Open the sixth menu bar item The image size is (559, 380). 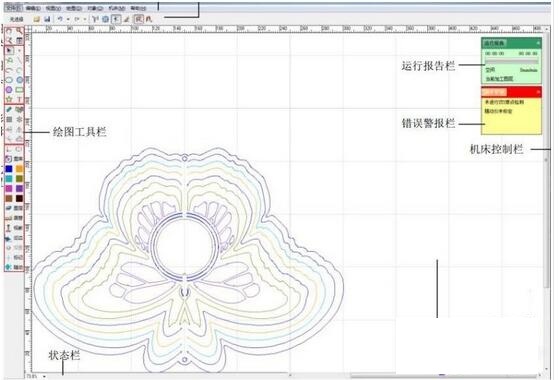coord(117,8)
